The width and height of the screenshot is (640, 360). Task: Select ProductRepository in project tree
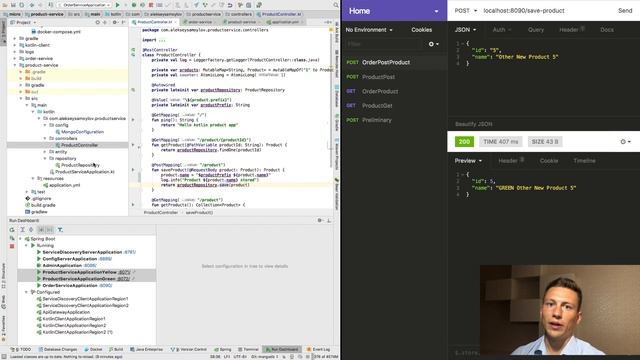[77, 165]
